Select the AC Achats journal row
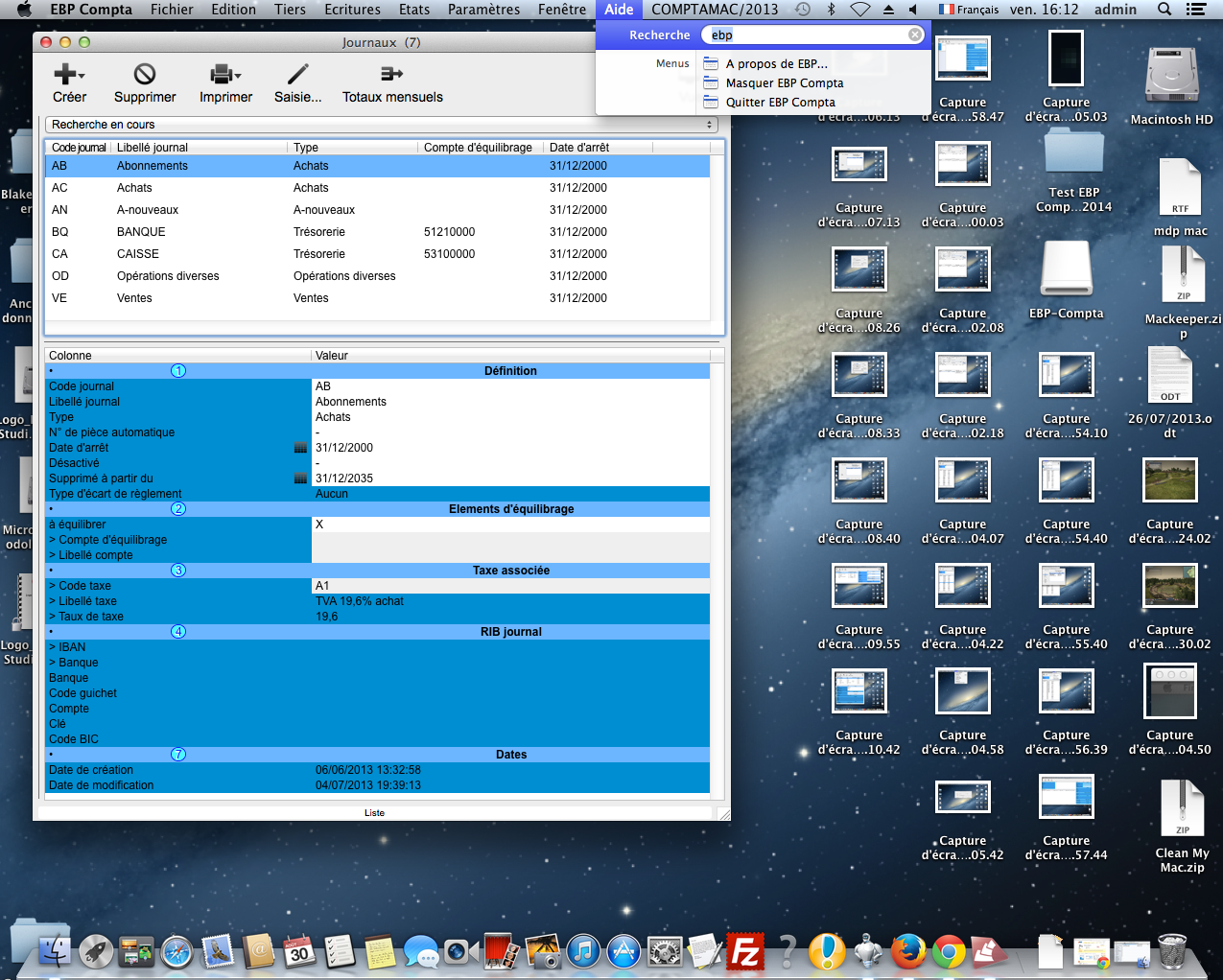1223x980 pixels. 378,188
